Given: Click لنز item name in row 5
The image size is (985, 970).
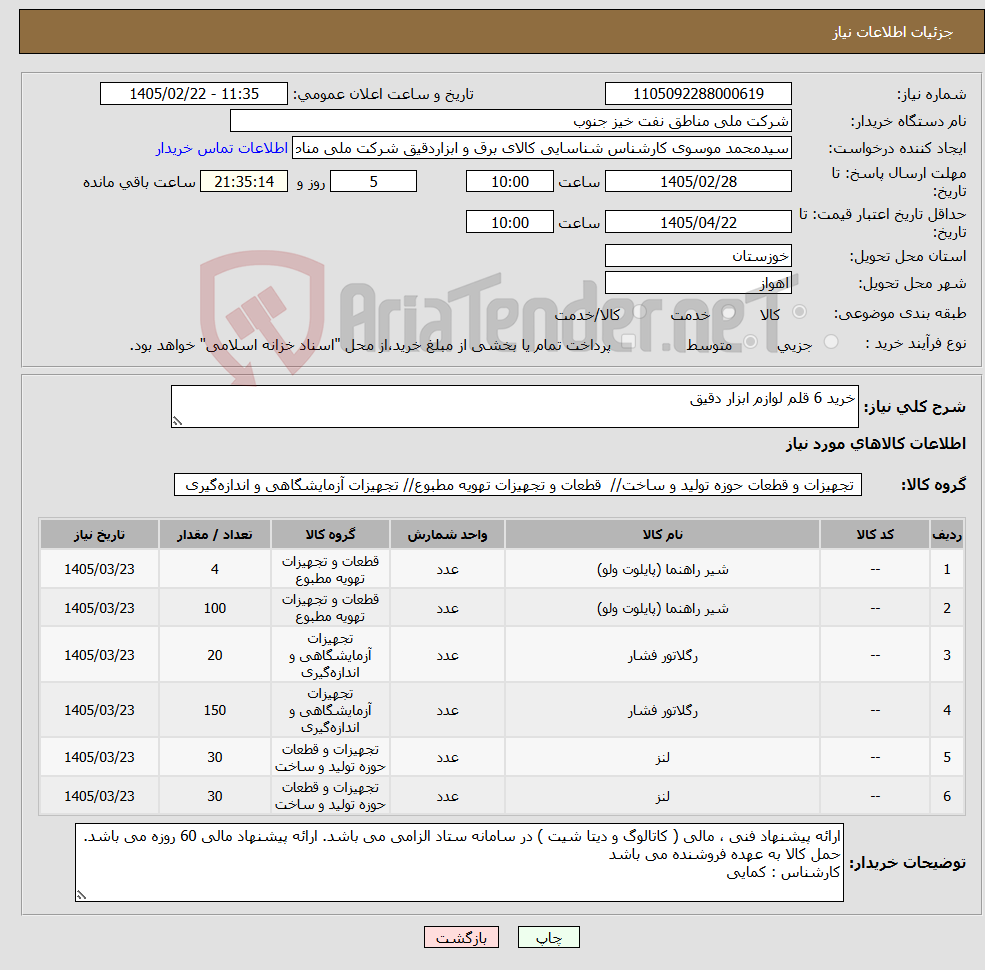Looking at the screenshot, I should click(662, 757).
